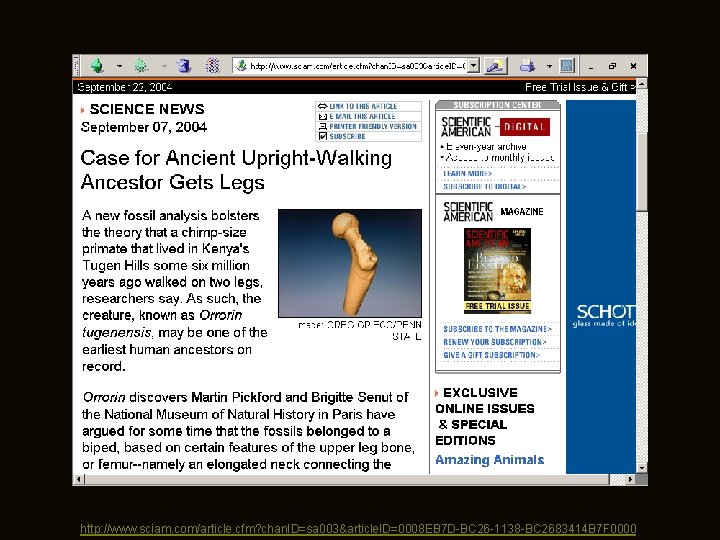Click the SCIENCE NEWS section heading

[147, 109]
